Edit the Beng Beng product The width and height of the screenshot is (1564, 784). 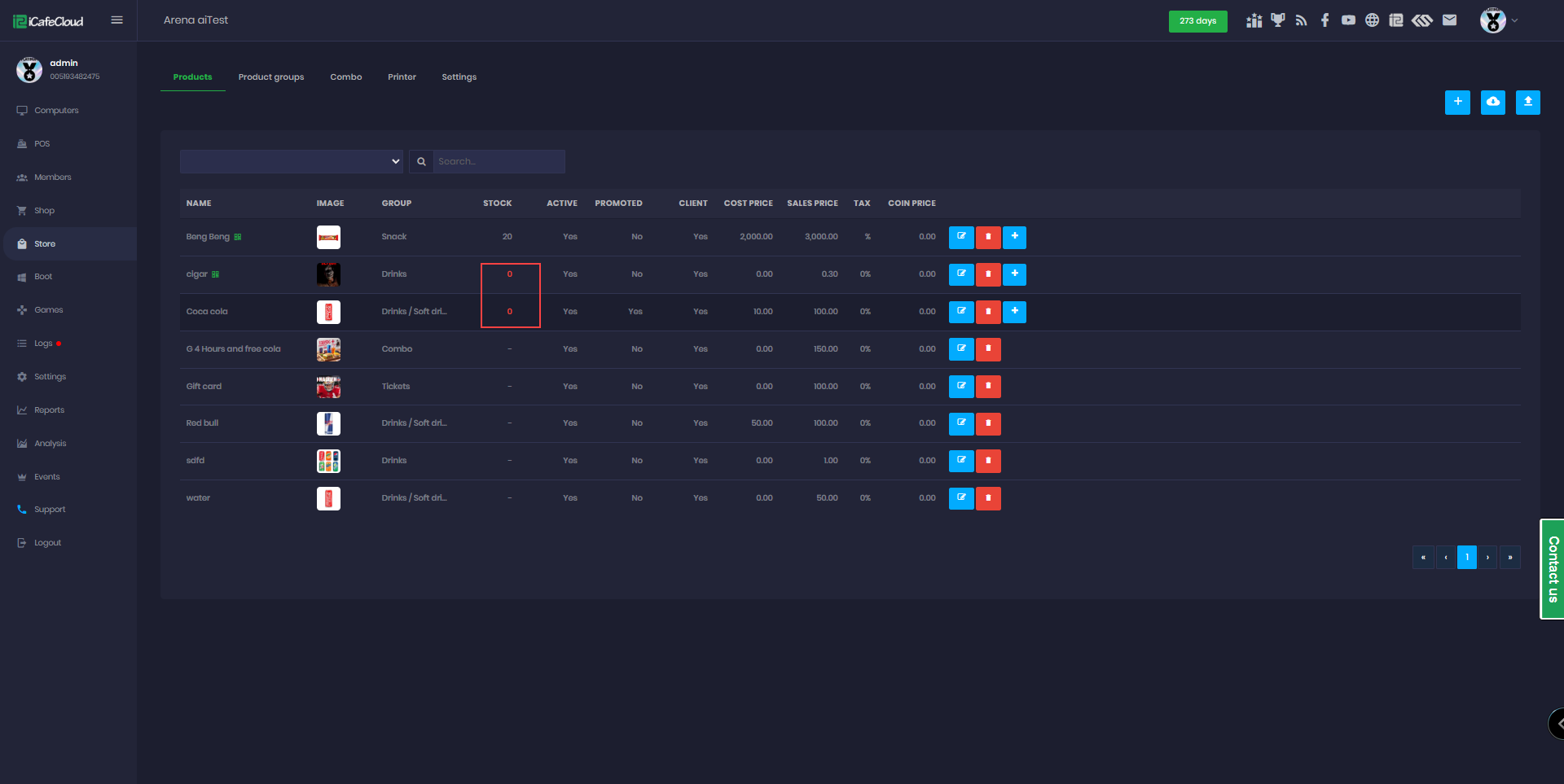tap(961, 238)
